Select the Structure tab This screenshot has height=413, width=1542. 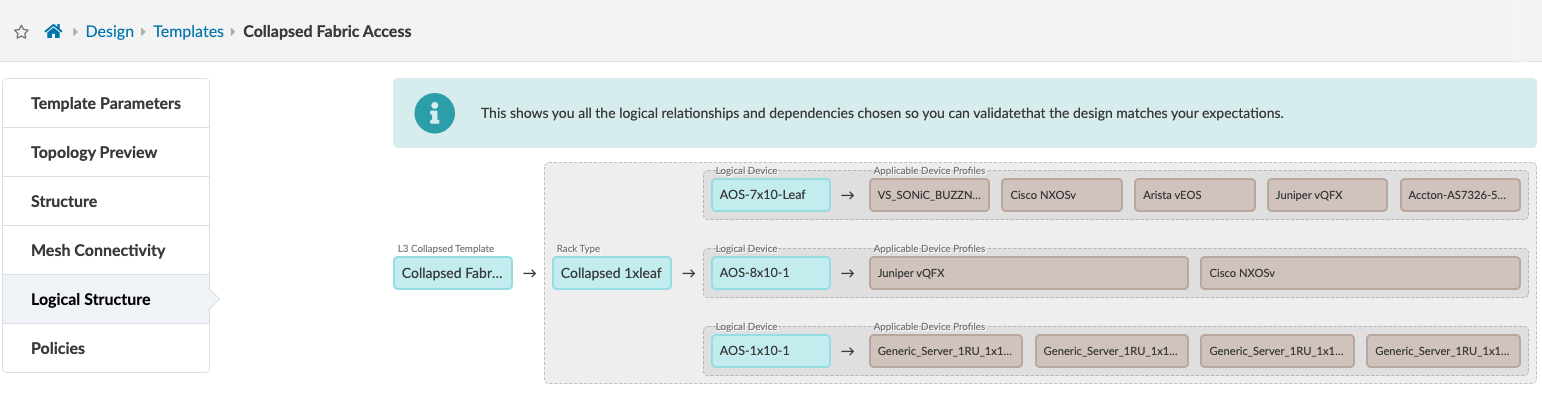click(64, 201)
